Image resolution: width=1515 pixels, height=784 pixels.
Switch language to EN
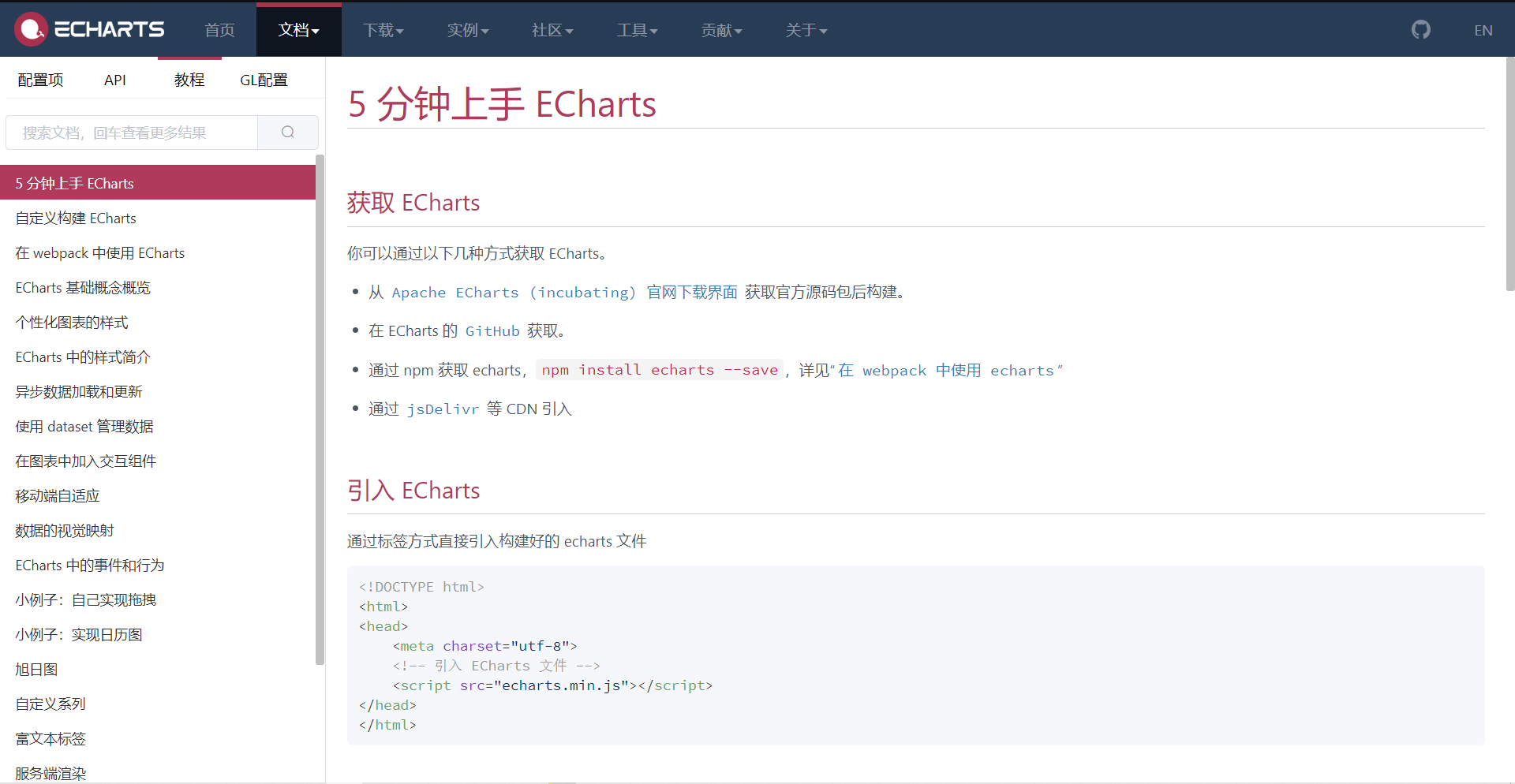tap(1483, 30)
